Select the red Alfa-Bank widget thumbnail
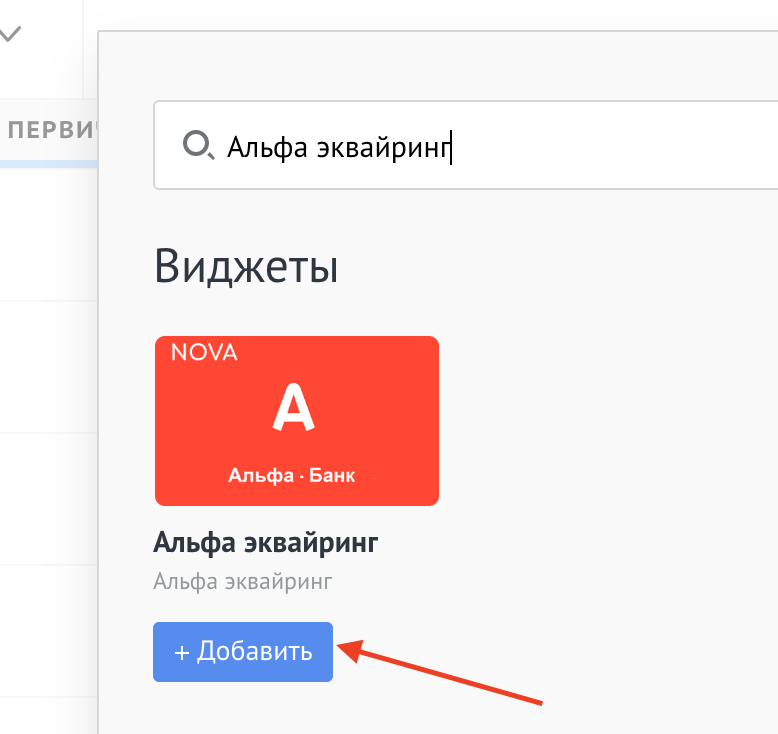Image resolution: width=778 pixels, height=734 pixels. click(x=296, y=421)
